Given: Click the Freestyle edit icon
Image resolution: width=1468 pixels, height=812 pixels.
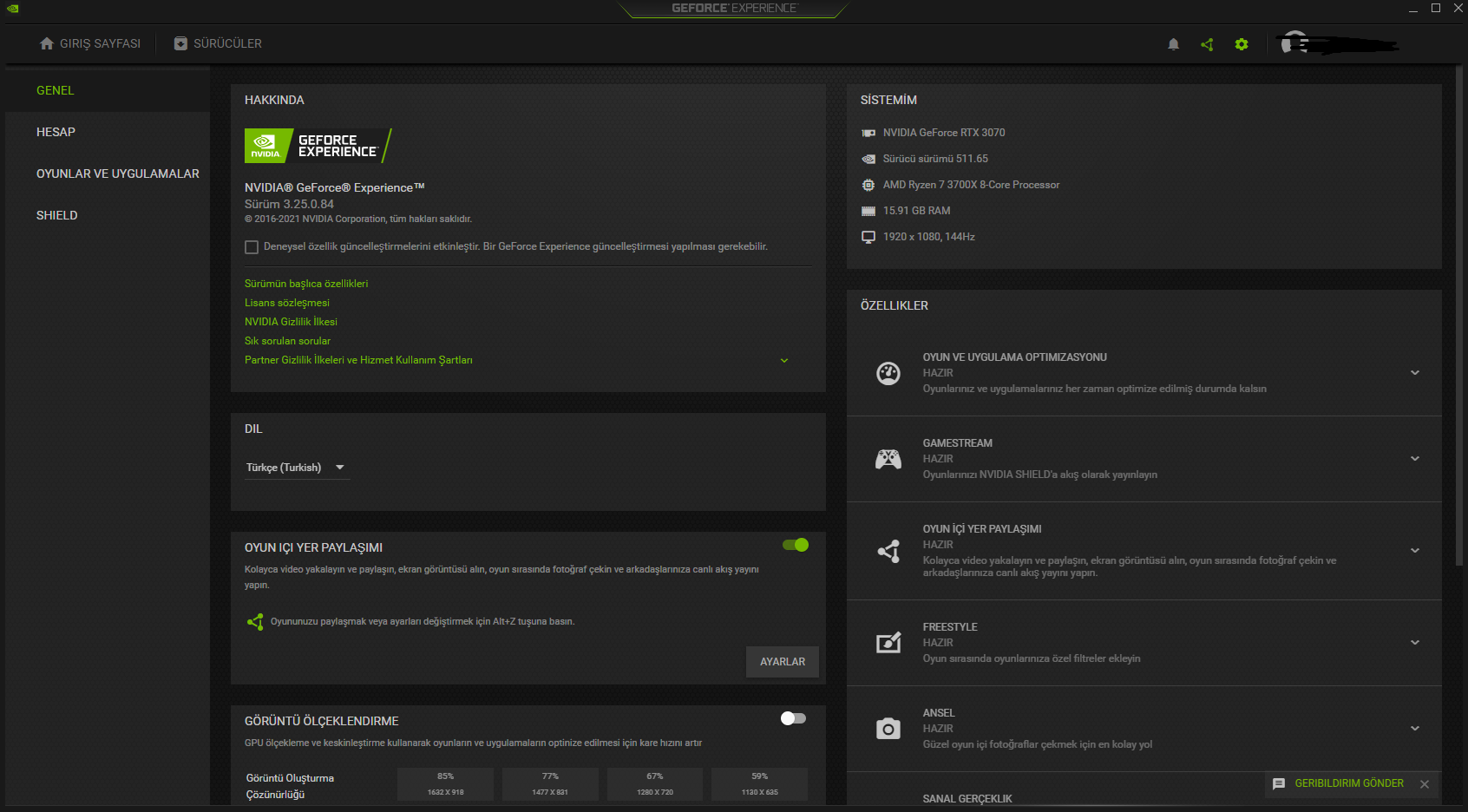Looking at the screenshot, I should tap(888, 643).
